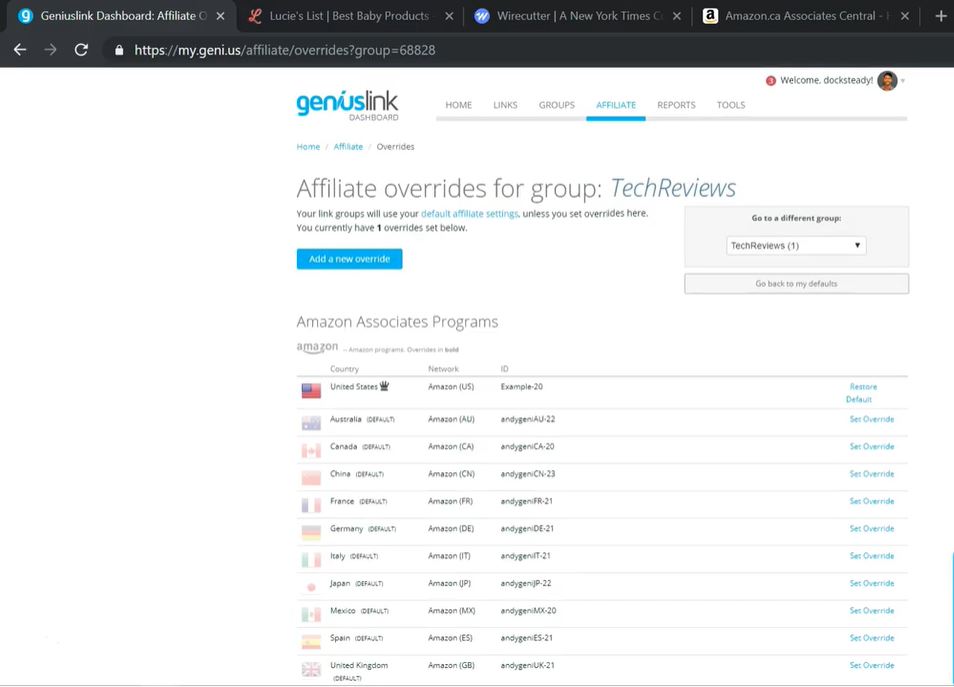The width and height of the screenshot is (954, 687).
Task: Click the United Kingdom flag icon
Action: (311, 669)
